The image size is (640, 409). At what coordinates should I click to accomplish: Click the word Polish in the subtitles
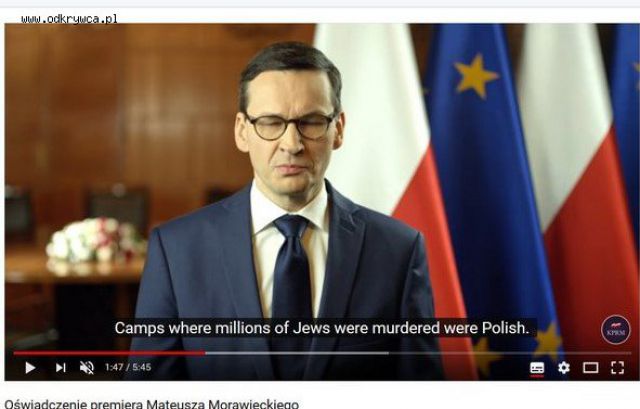[x=505, y=328]
